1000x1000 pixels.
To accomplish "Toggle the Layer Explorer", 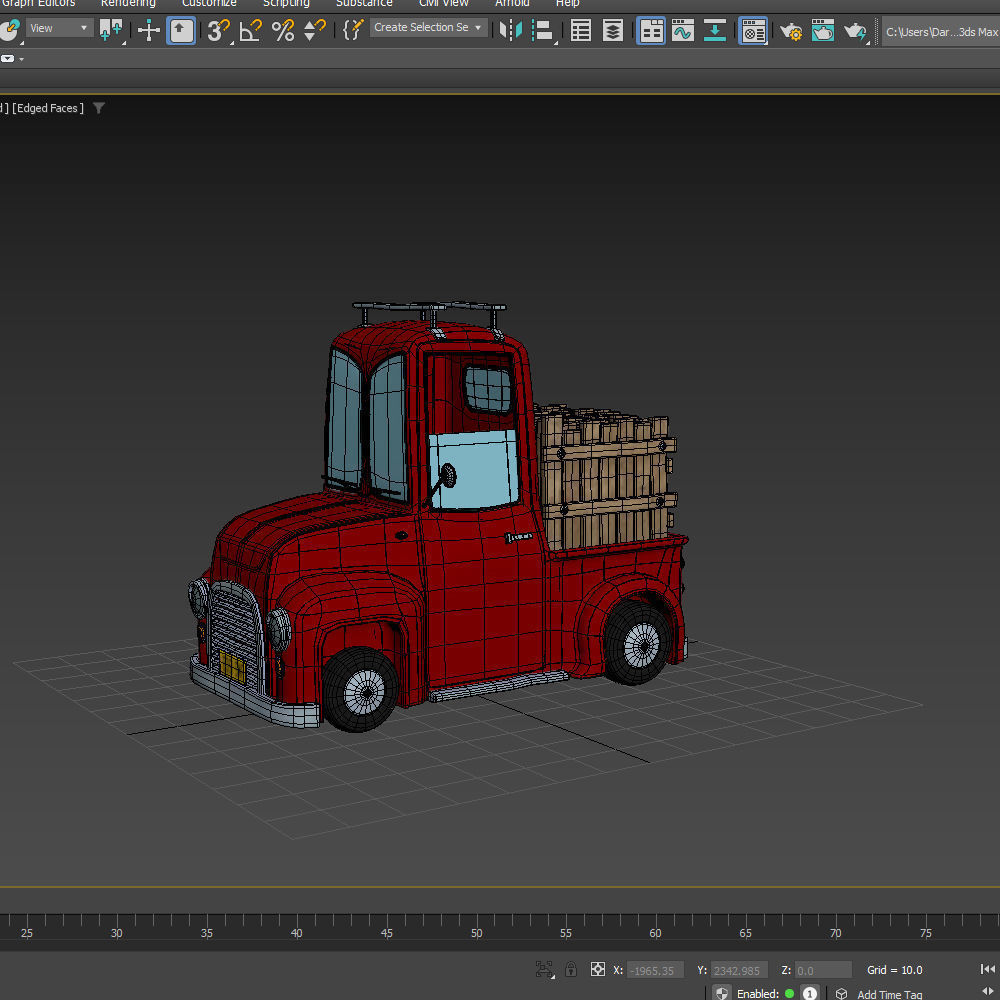I will pyautogui.click(x=613, y=30).
